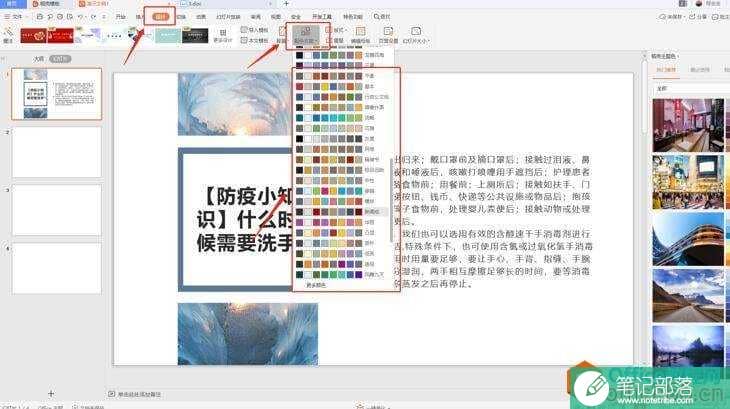This screenshot has height=409, width=730.
Task: Click the 未保存 cloud sync icon
Action: pos(671,17)
